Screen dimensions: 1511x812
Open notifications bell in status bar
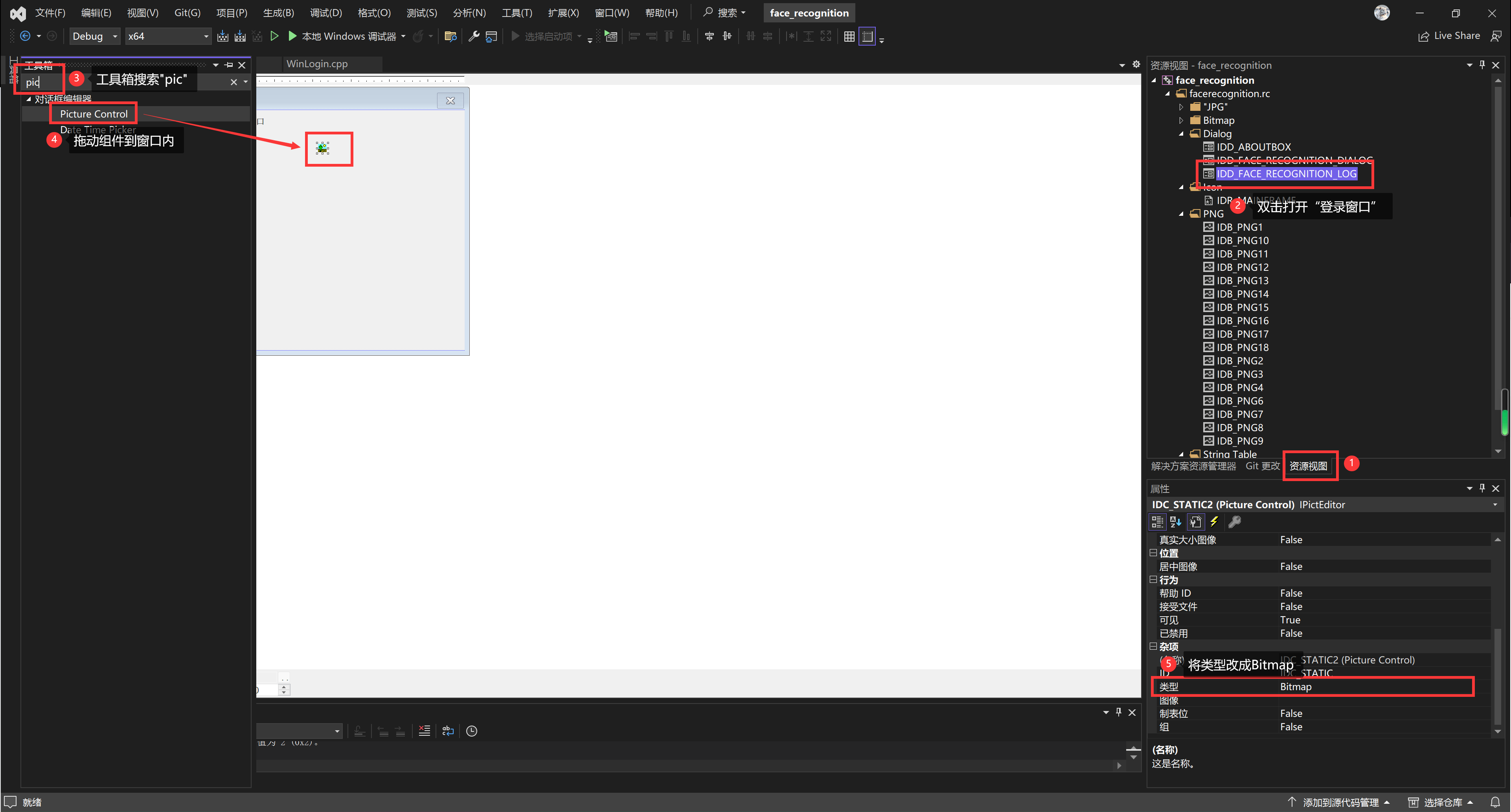point(1494,802)
